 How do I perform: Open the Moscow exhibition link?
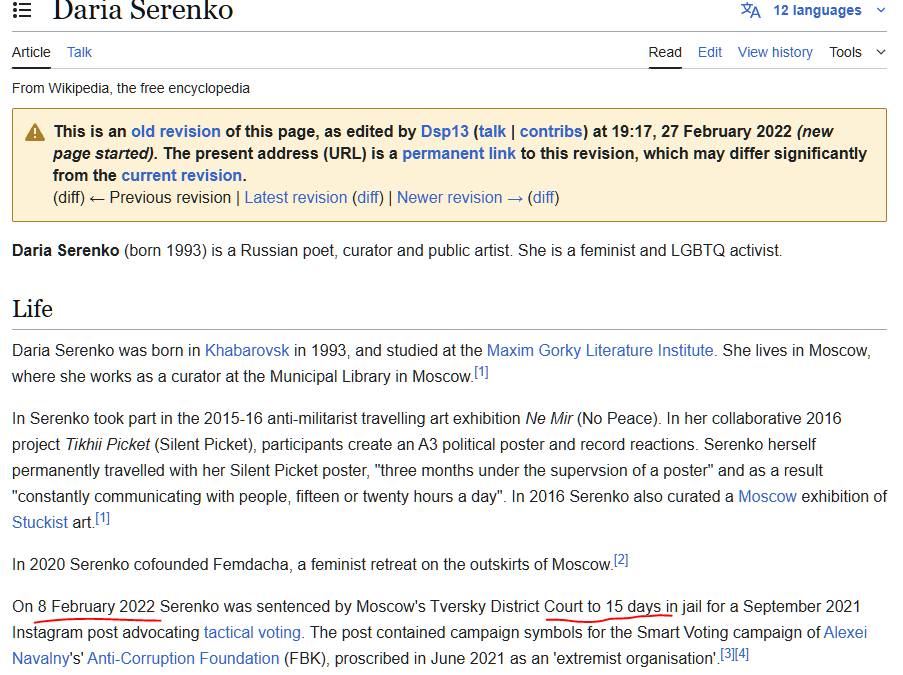[x=768, y=496]
